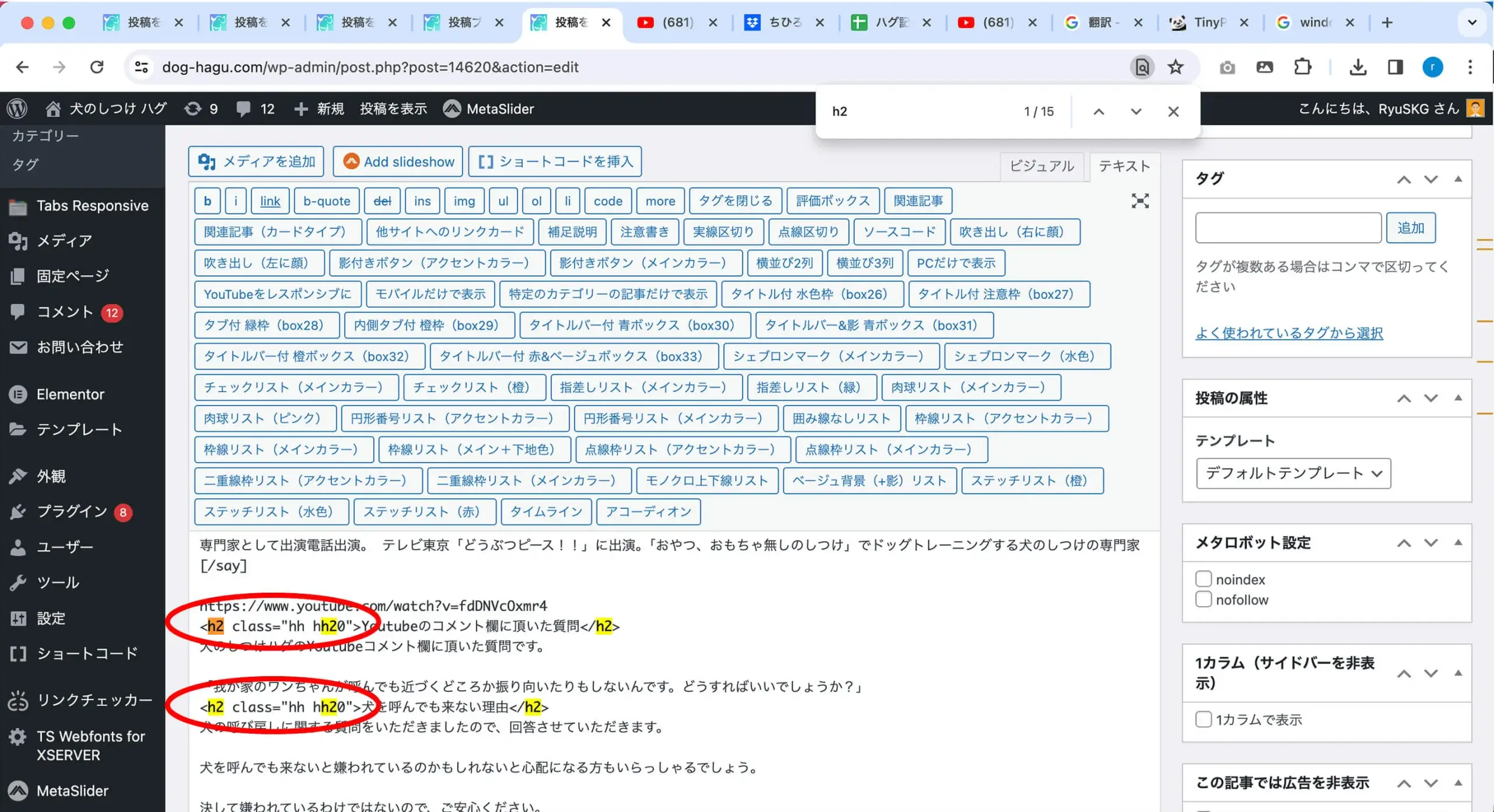Screen dimensions: 1494x812
Task: Open the MetaSlider item in admin bar
Action: [488, 108]
